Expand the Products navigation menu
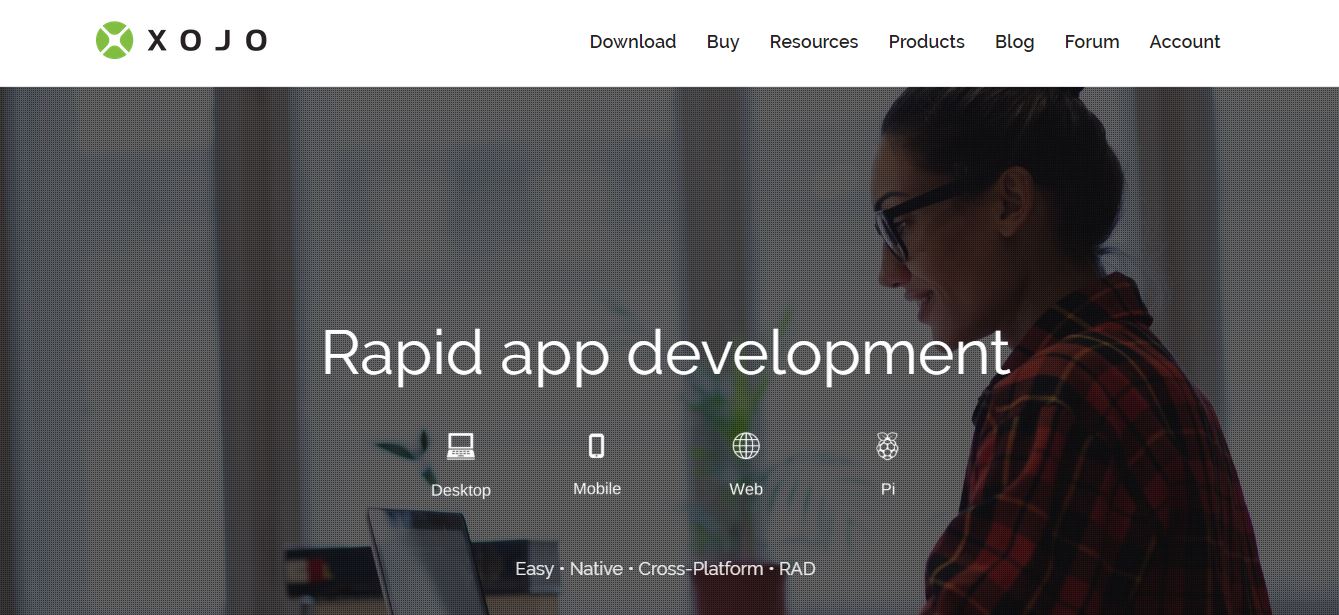This screenshot has width=1339, height=615. (926, 42)
